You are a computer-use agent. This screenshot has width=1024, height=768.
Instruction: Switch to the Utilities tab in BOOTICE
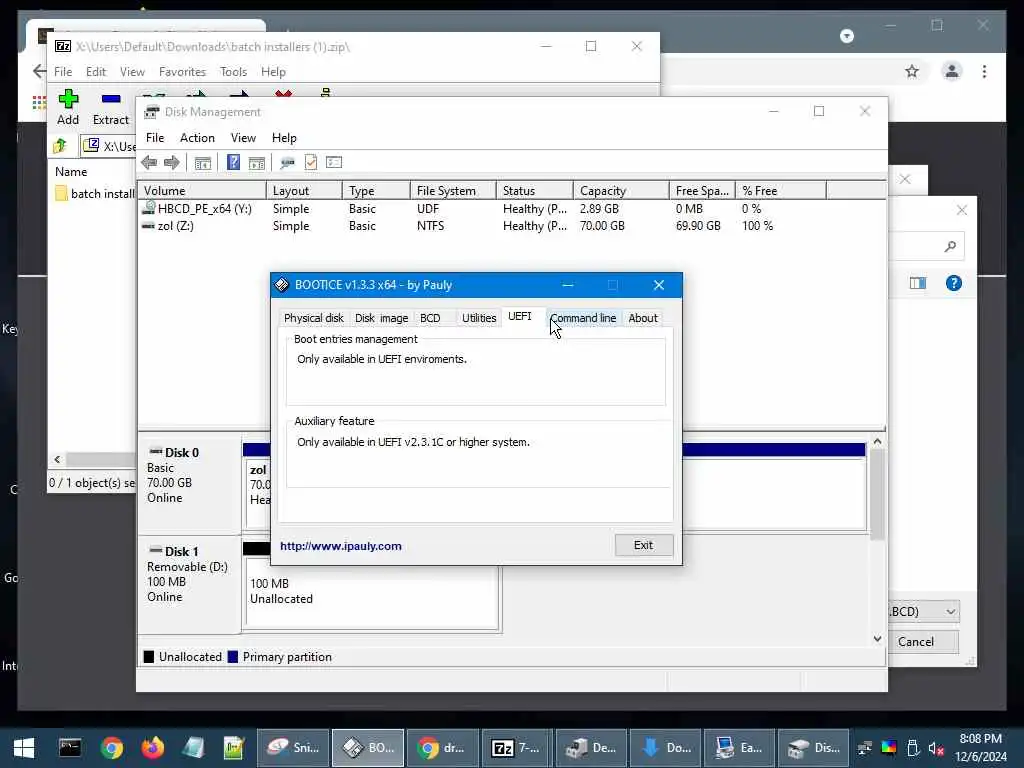(x=479, y=318)
